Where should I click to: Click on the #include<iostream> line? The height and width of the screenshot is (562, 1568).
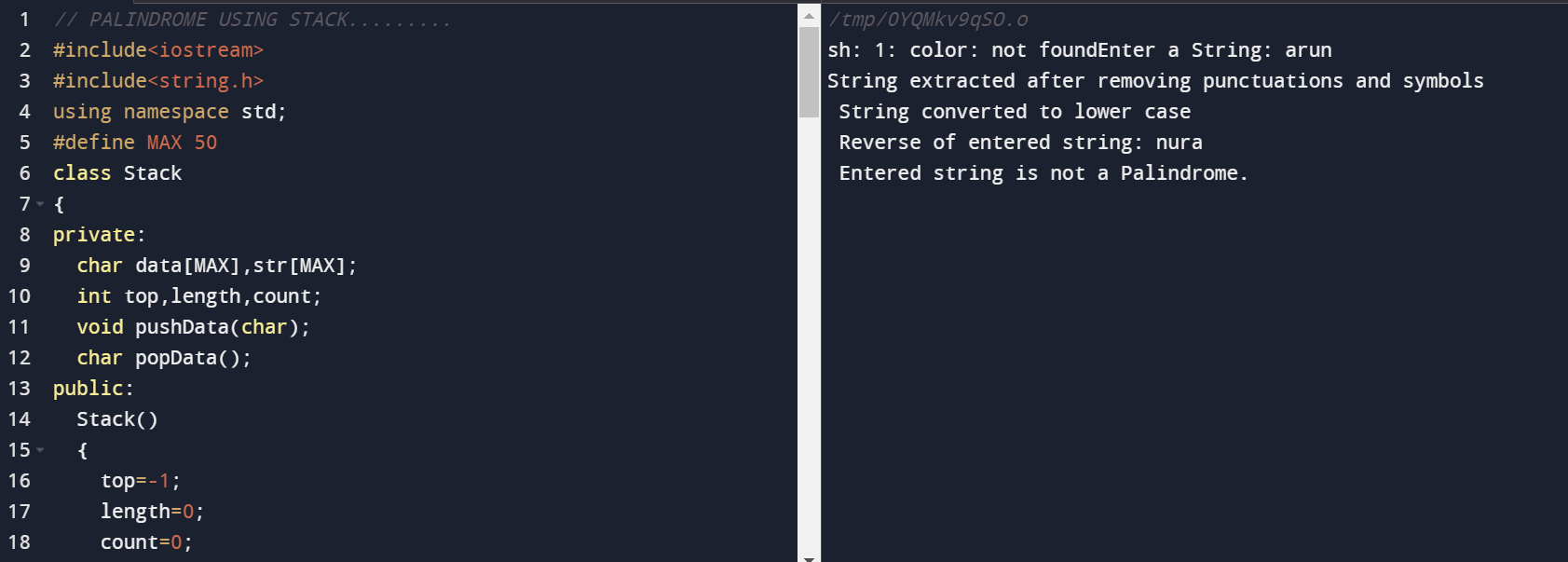point(158,50)
